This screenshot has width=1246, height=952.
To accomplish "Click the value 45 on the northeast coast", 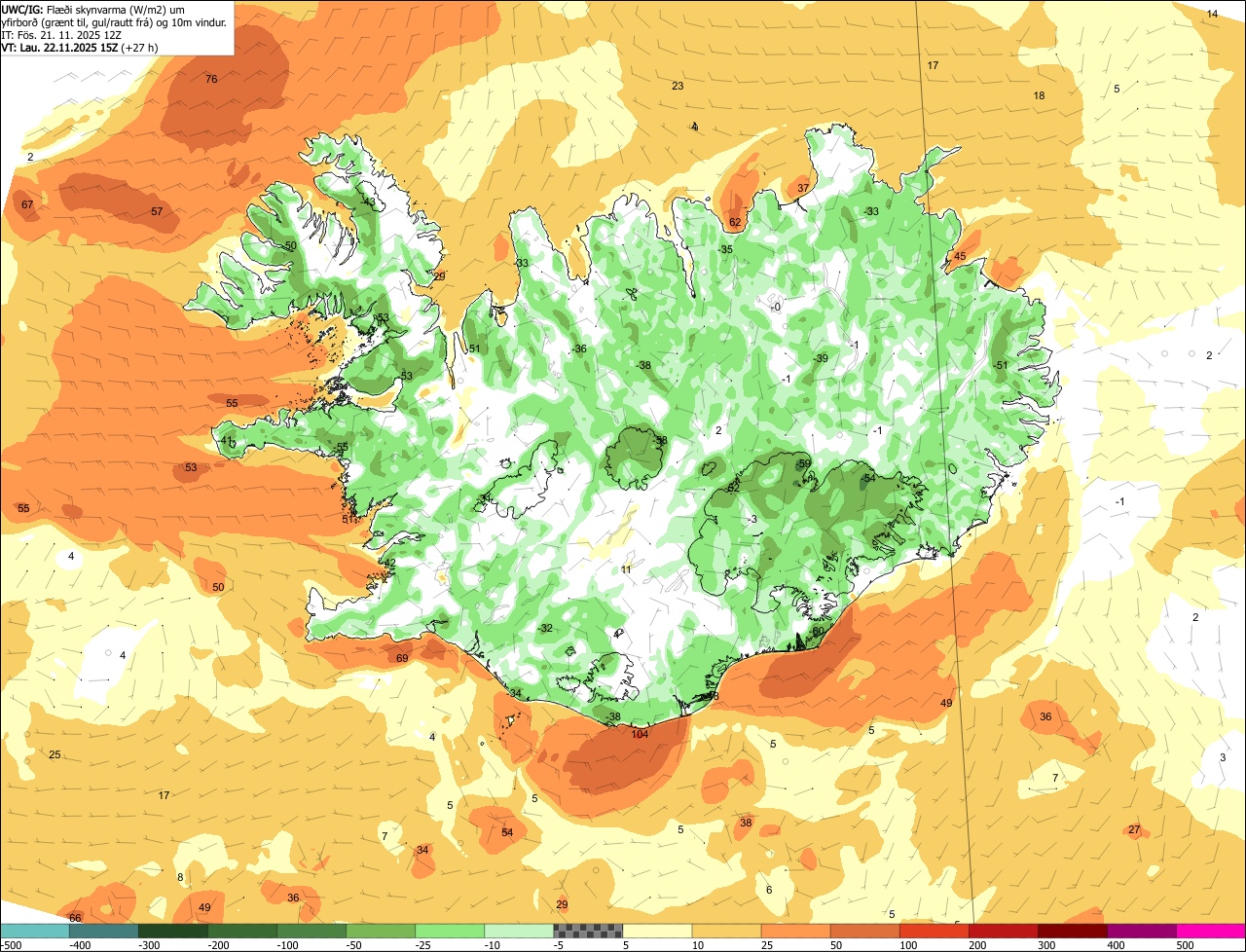I will pos(960,257).
